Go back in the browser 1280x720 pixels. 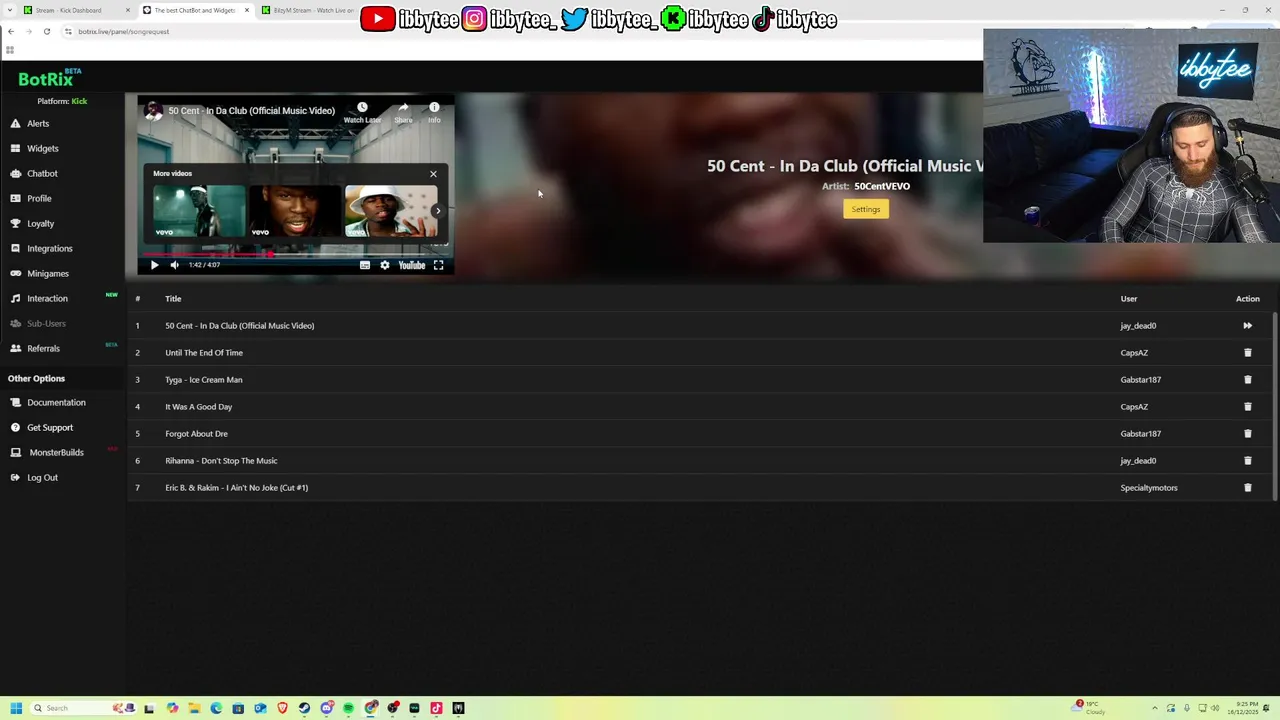10,31
